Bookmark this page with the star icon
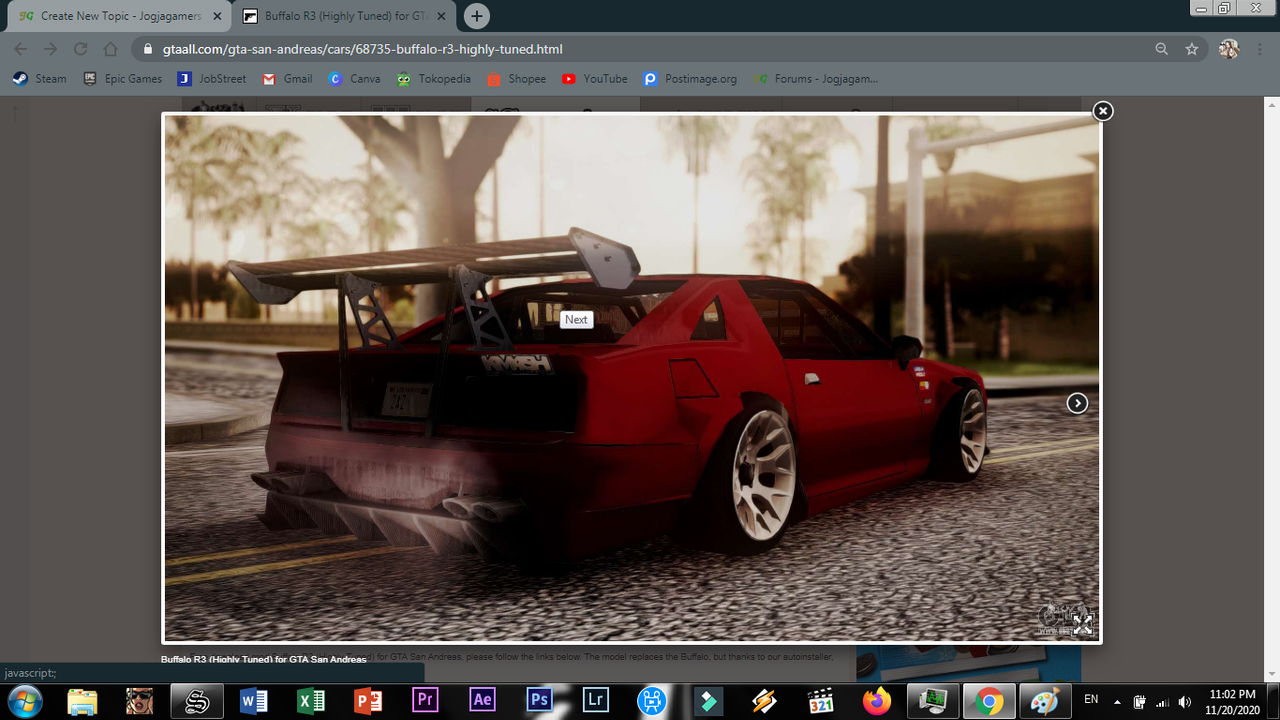 [x=1191, y=49]
